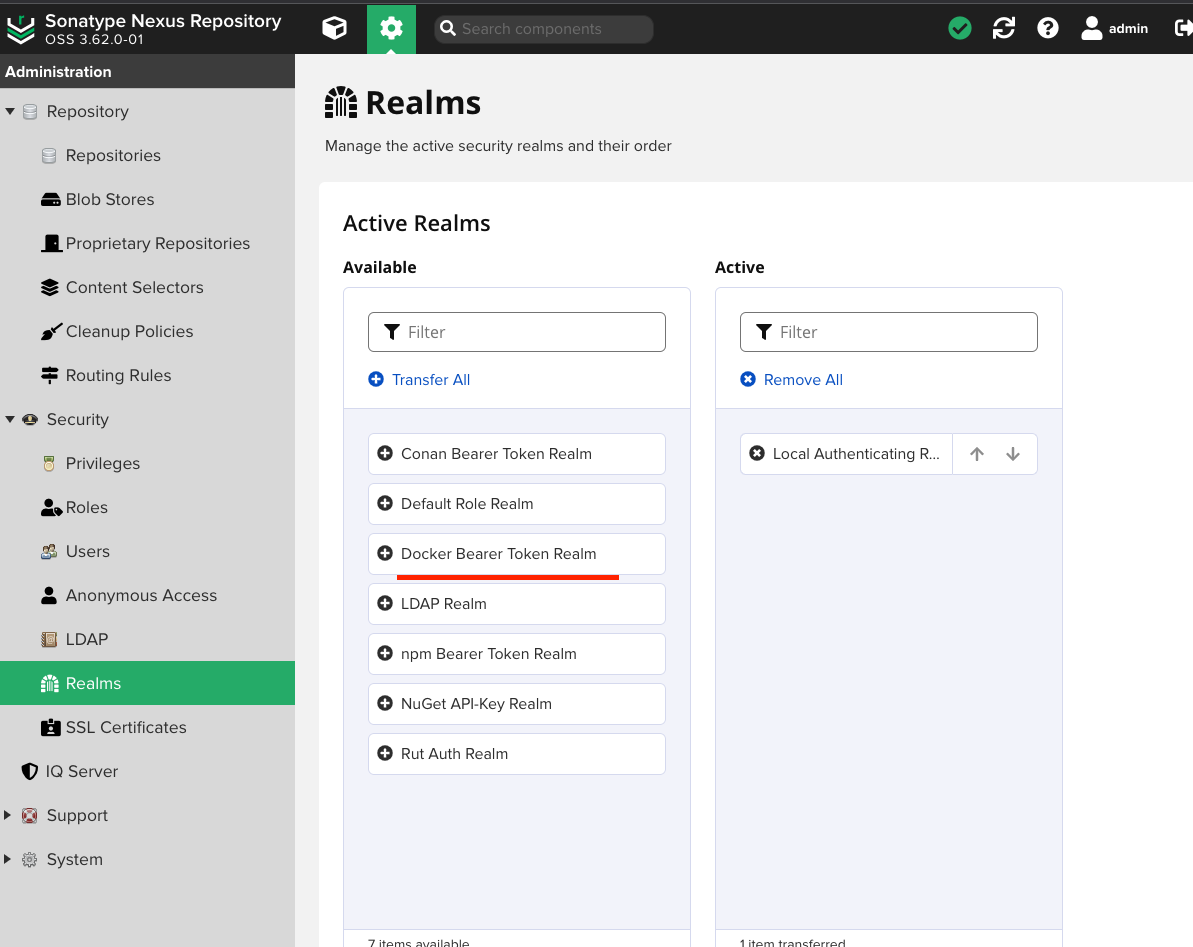Click the Administration gear icon
The height and width of the screenshot is (947, 1193).
click(x=391, y=29)
